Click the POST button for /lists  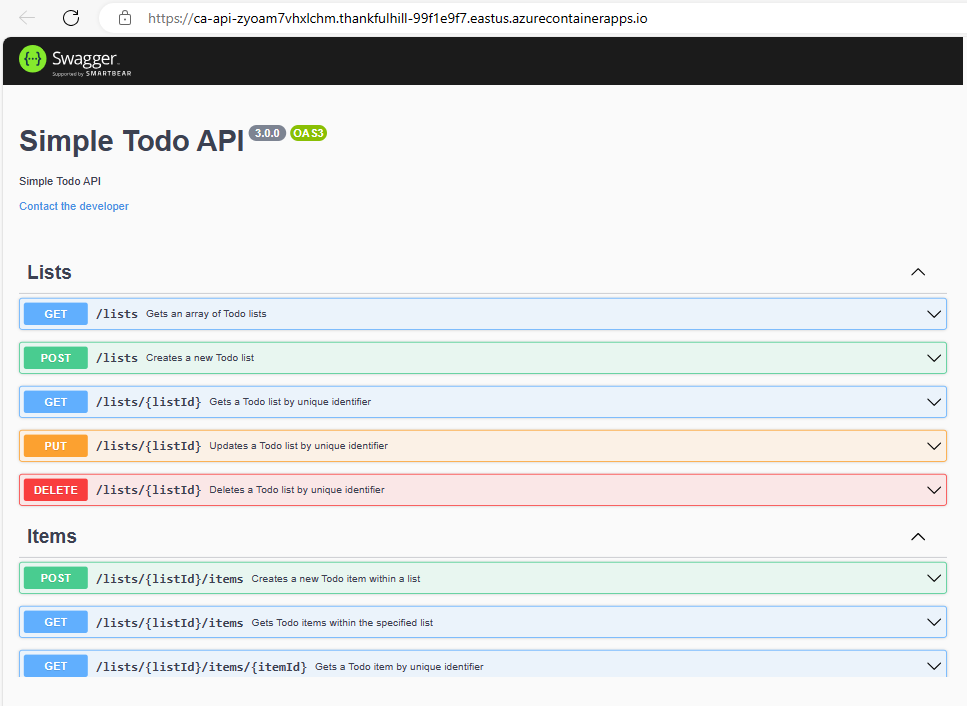click(56, 358)
